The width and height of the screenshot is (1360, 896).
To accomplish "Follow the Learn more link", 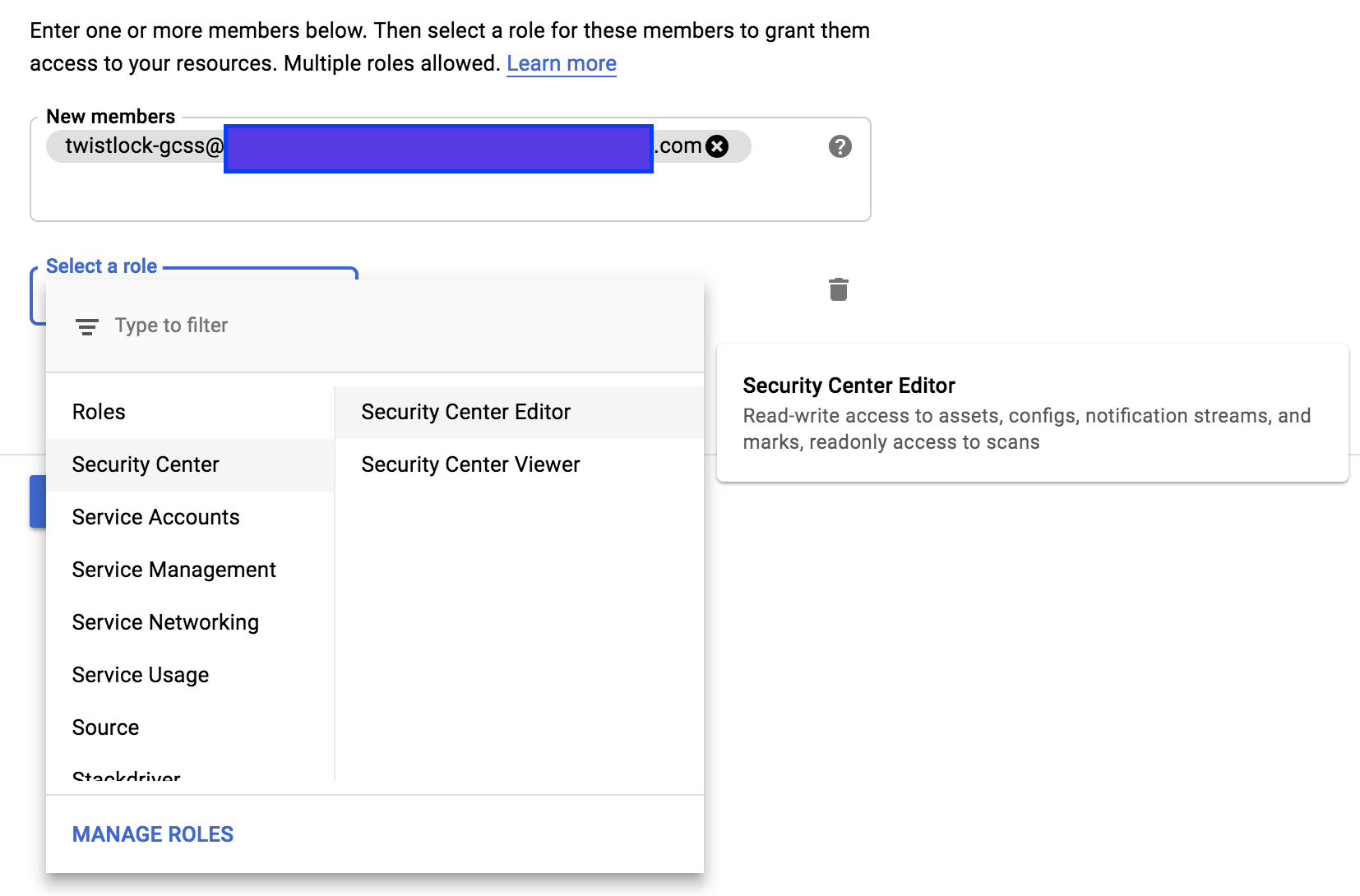I will tap(562, 63).
